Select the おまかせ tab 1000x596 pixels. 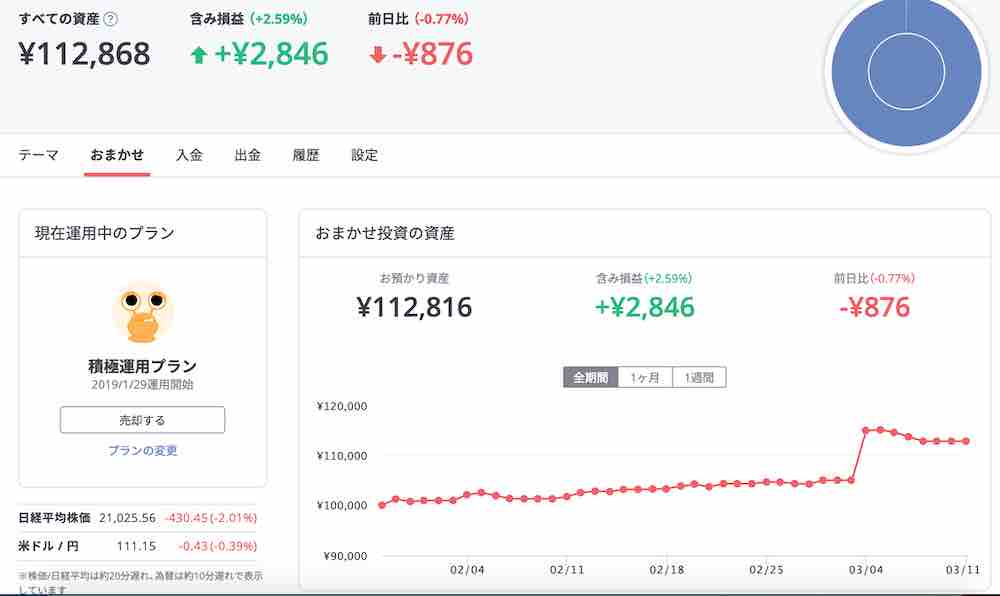click(117, 155)
